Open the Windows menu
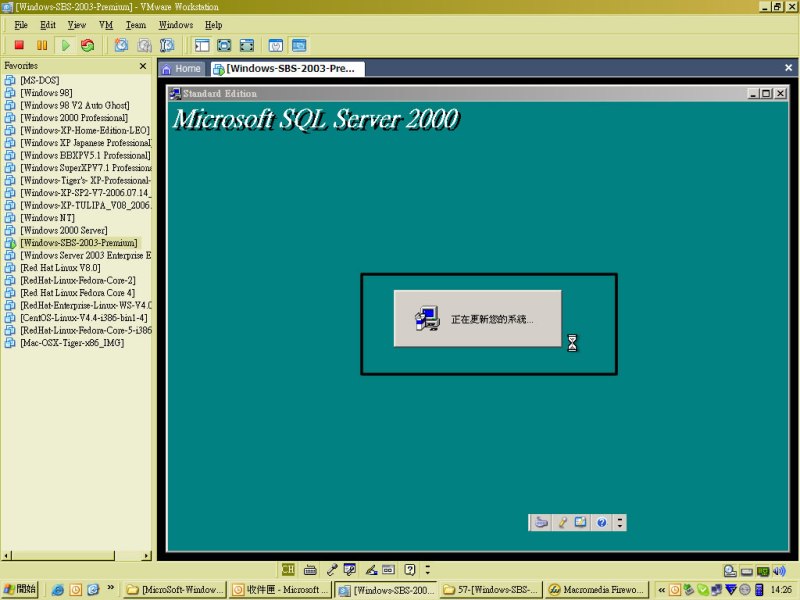Screen dimensions: 800x600 click(176, 25)
